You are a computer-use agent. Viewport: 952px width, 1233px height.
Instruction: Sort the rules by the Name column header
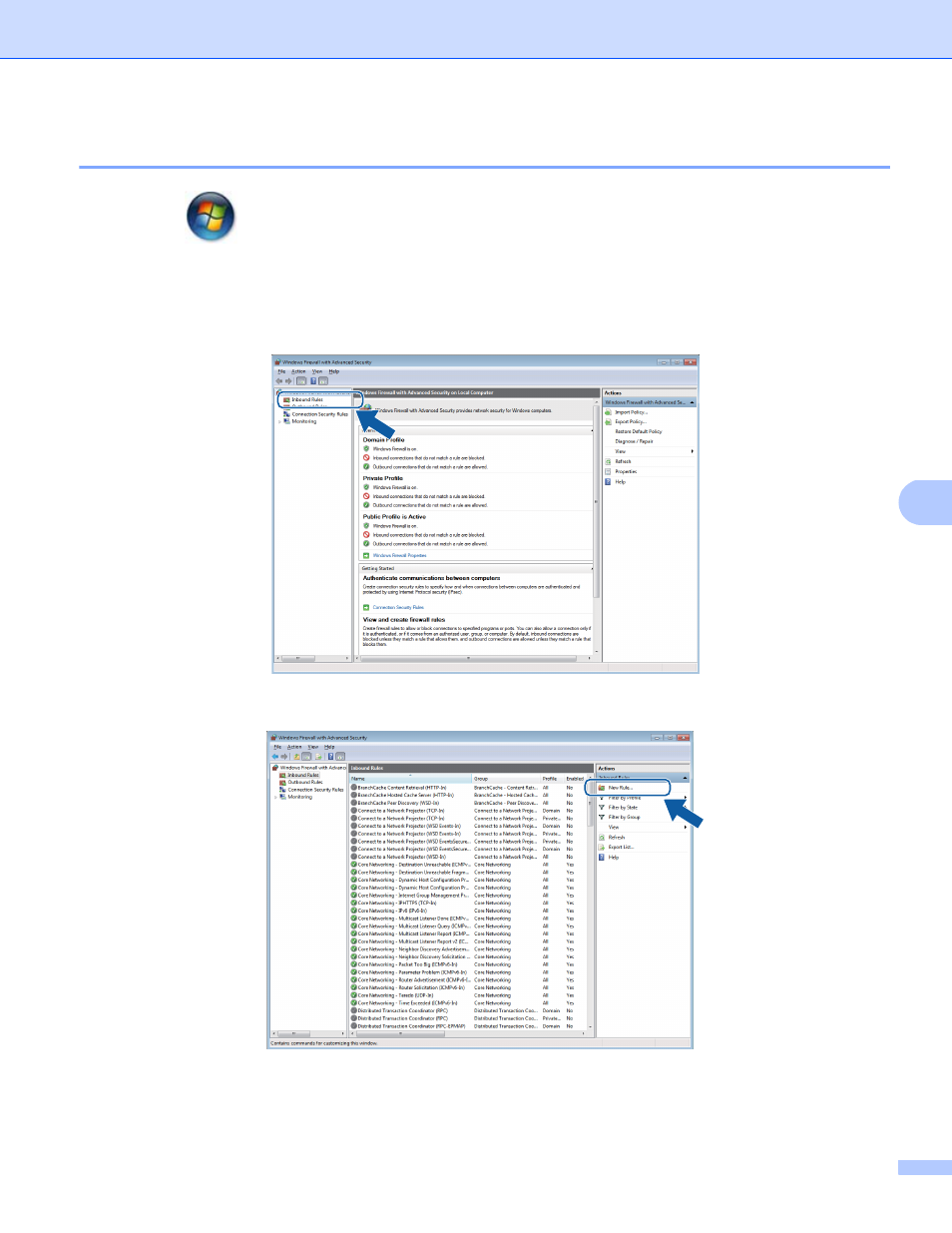click(410, 779)
